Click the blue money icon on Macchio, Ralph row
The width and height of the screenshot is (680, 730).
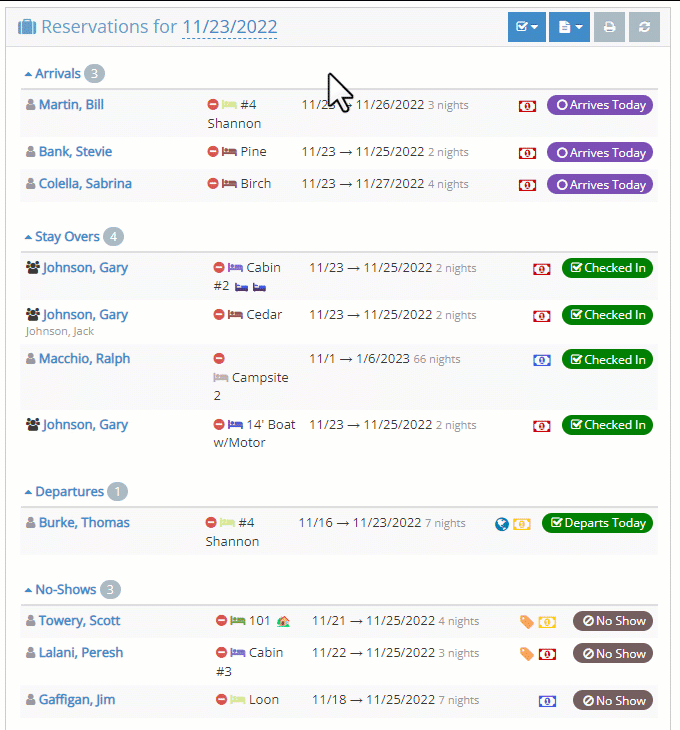(541, 360)
